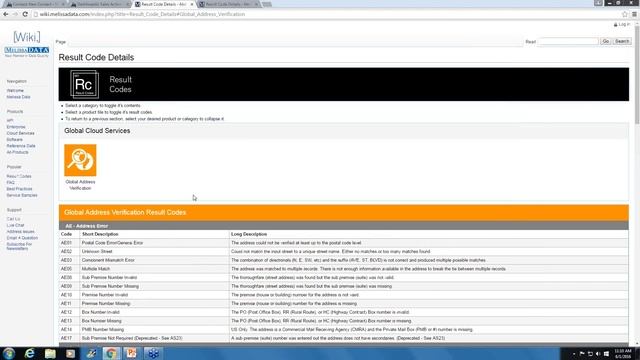This screenshot has width=640, height=360.
Task: Click the wiki search input field
Action: click(x=568, y=41)
